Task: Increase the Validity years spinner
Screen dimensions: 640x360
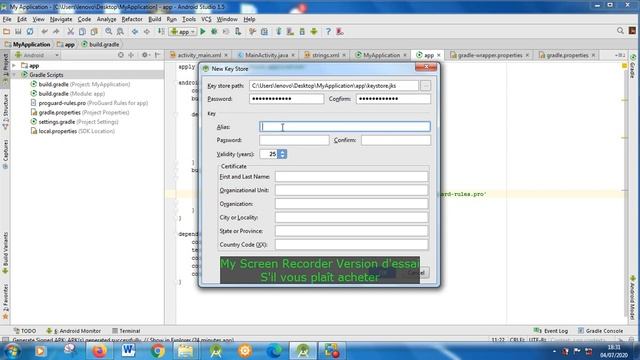Action: pyautogui.click(x=282, y=151)
